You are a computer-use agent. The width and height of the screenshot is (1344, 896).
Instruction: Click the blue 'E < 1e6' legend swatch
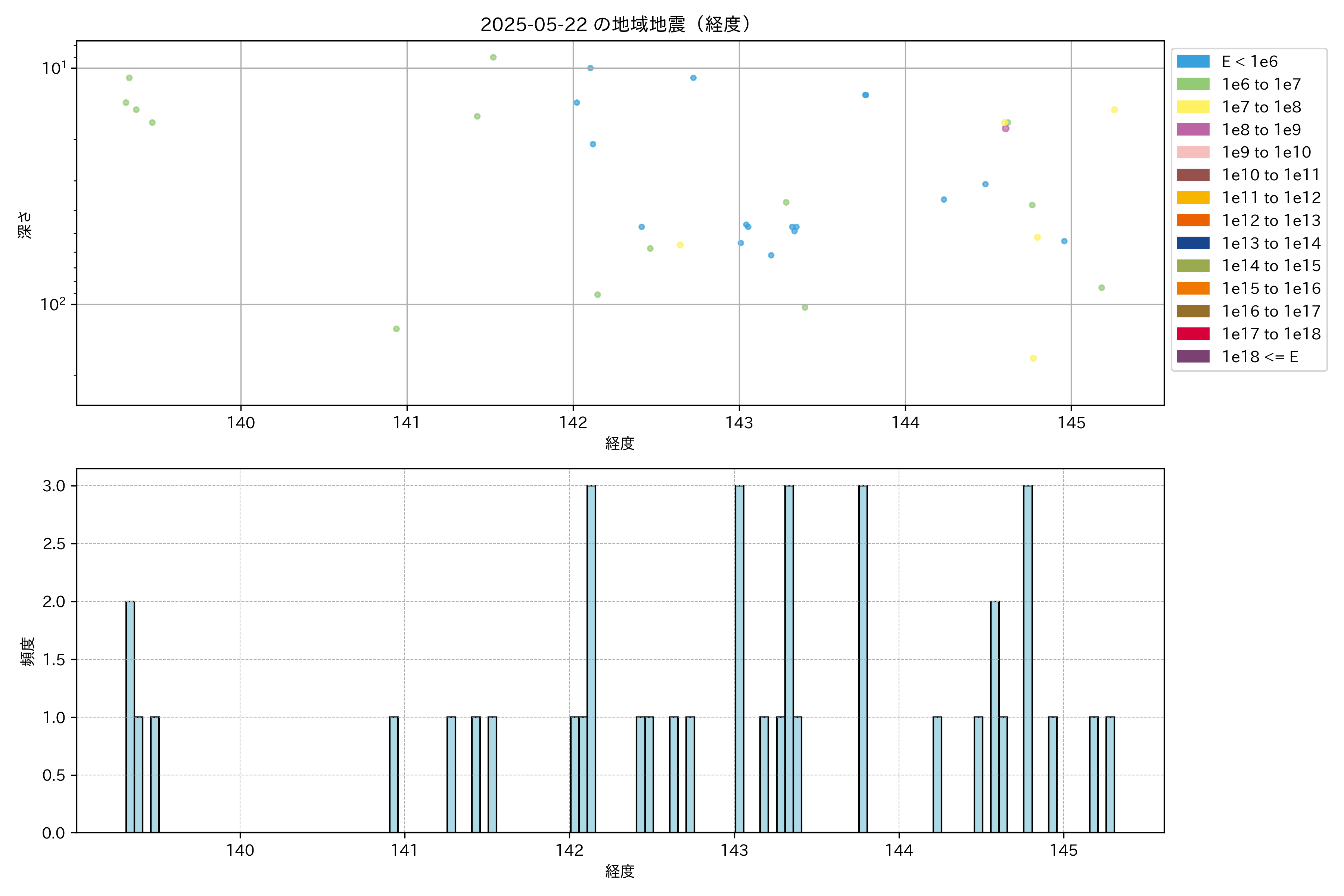pos(1193,61)
